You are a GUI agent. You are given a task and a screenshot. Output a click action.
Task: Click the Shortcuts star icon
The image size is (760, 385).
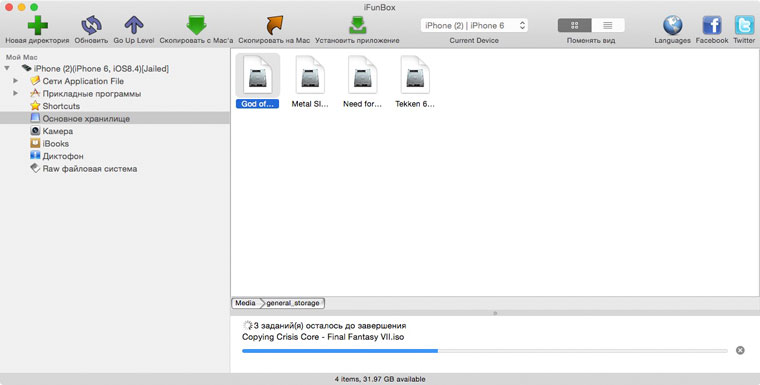click(35, 106)
